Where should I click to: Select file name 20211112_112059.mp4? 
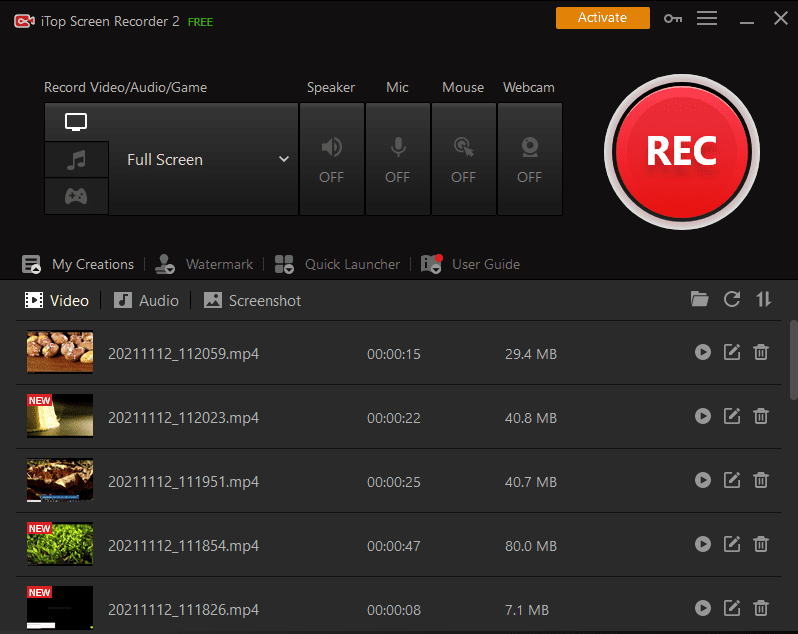point(183,354)
